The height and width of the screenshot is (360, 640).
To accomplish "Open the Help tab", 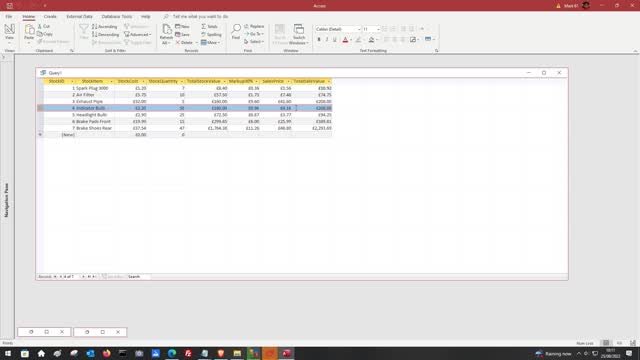I will [x=146, y=16].
